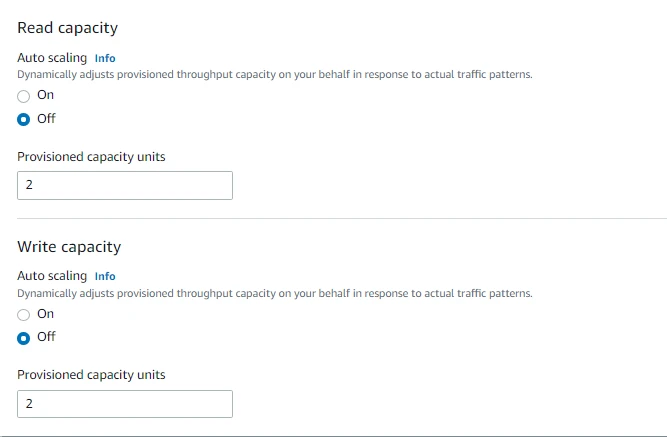Click the auto scaling description under Write capacity
667x437 pixels.
274,293
